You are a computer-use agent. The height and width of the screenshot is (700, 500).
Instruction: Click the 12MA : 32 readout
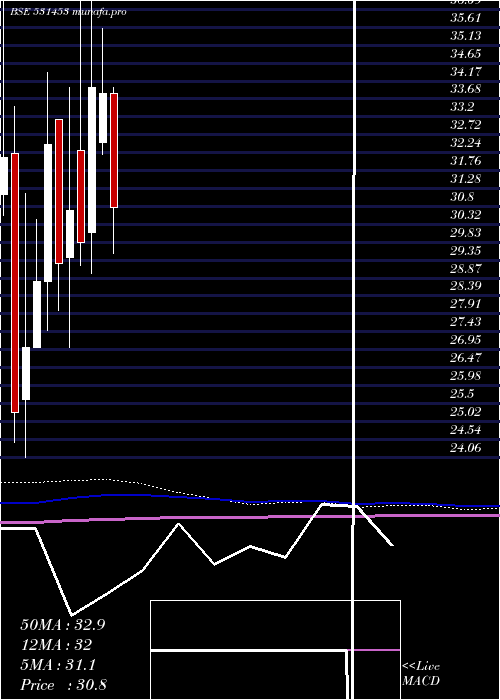(56, 645)
